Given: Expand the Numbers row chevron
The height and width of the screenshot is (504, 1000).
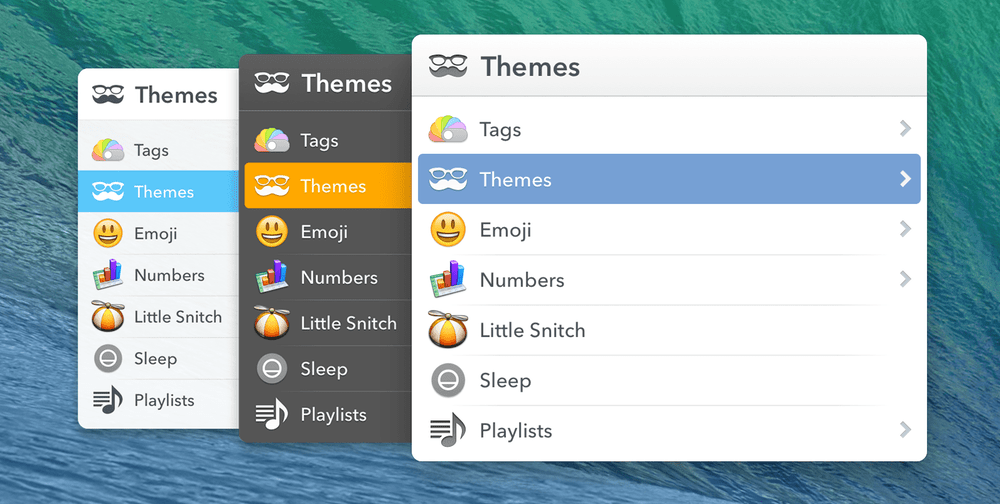Looking at the screenshot, I should pos(905,279).
